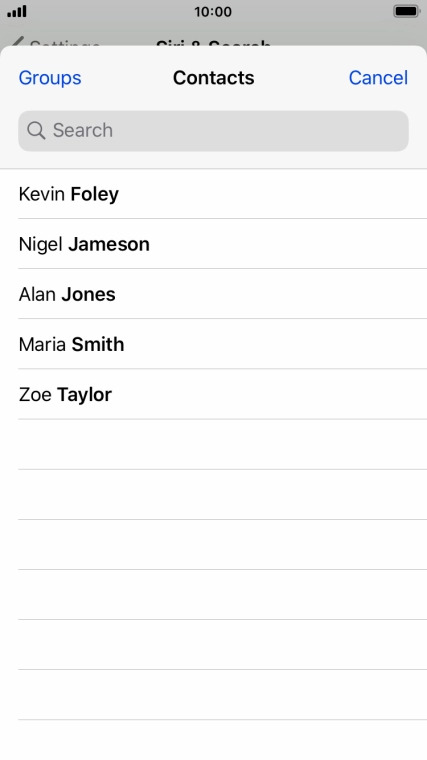Tap the sheet header blank area between Groups and Contacts
The image size is (427, 760).
point(127,78)
